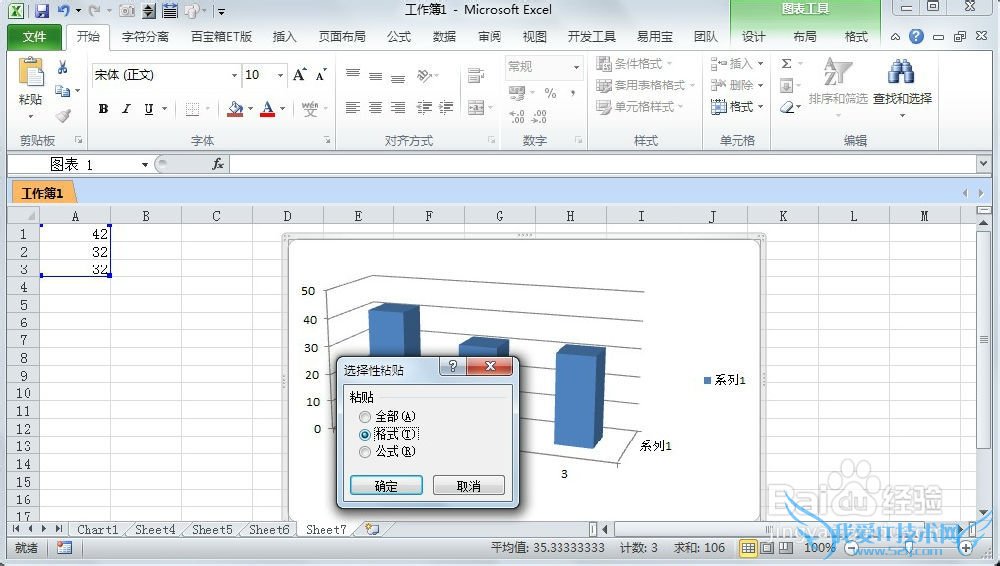Screen dimensions: 1000x566
Task: Expand the formula bar
Action: 983,165
